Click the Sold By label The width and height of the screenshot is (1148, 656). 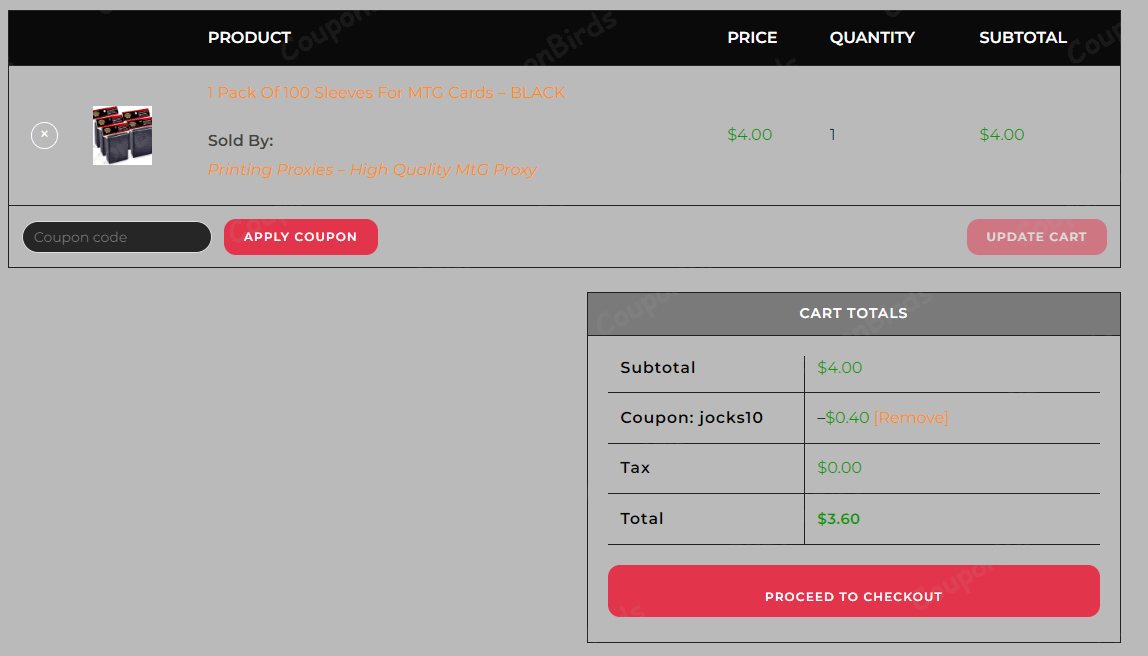click(240, 141)
